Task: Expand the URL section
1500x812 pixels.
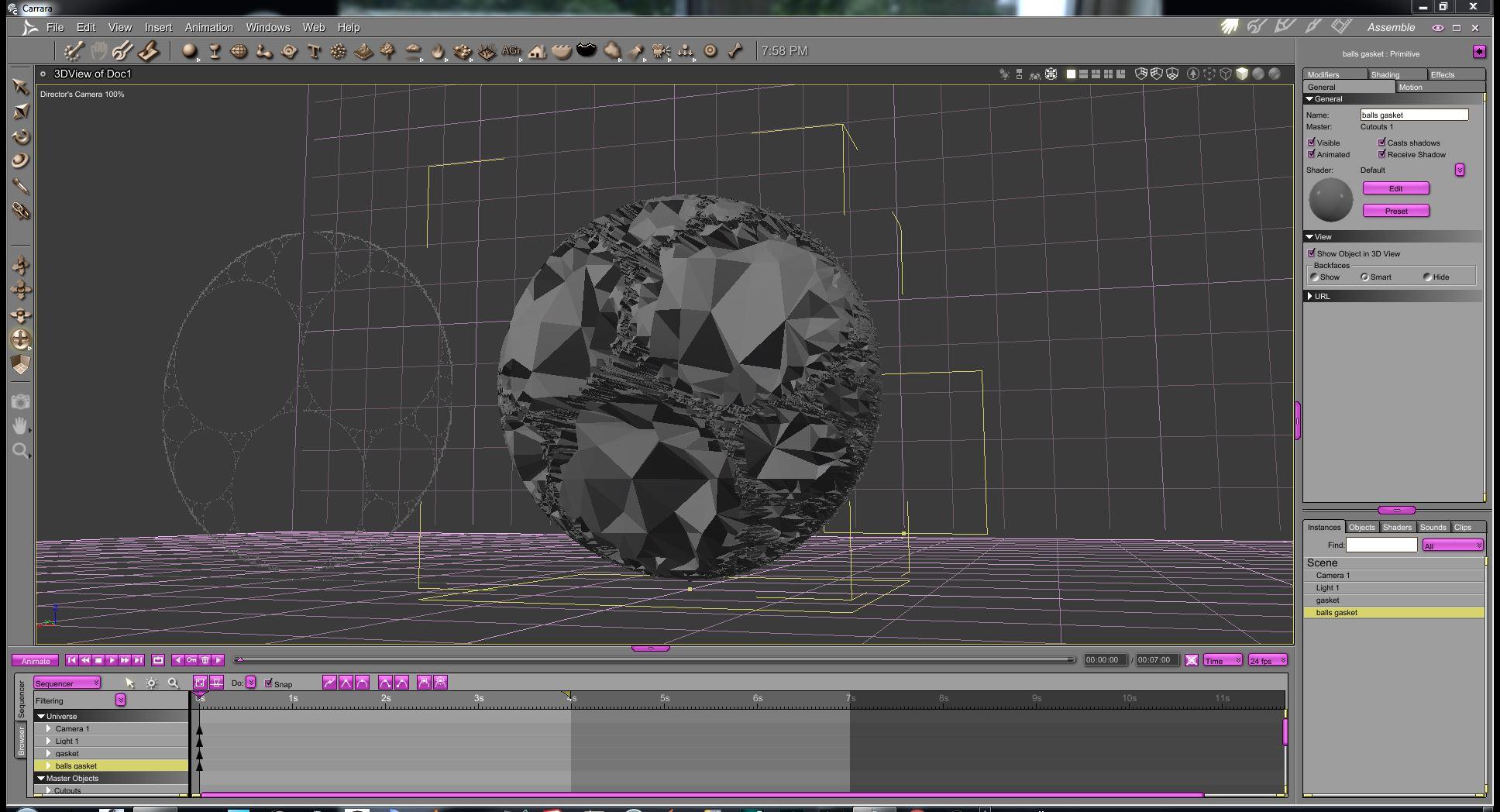Action: pos(1310,296)
